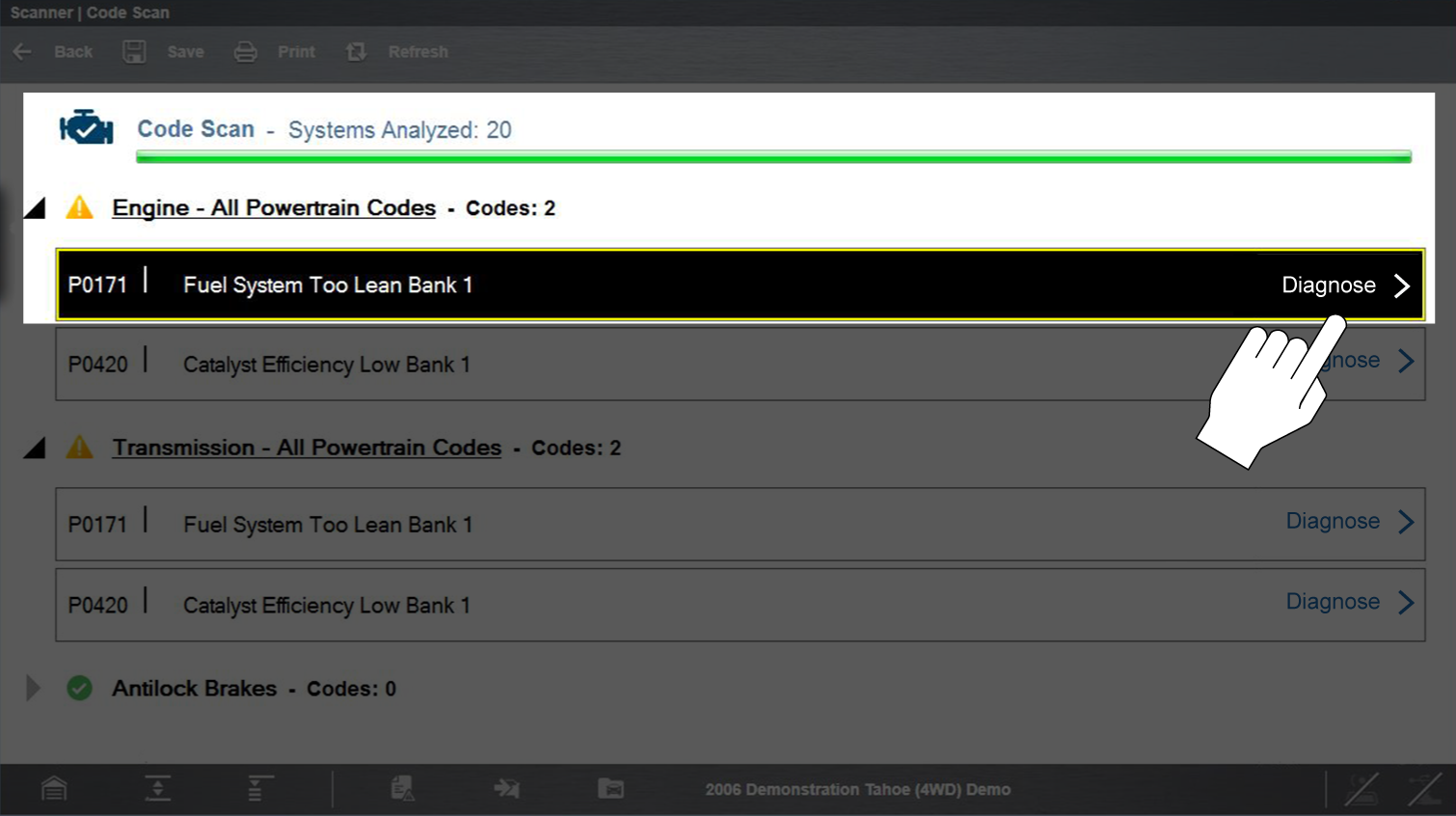Collapse the Transmission codes section triangle
1456x816 pixels.
click(x=35, y=449)
